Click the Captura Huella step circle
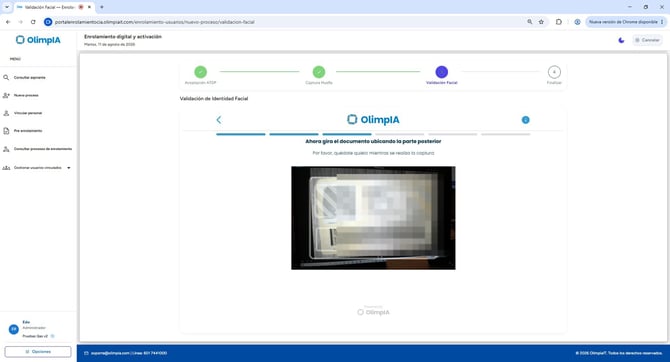The width and height of the screenshot is (670, 362). 319,72
